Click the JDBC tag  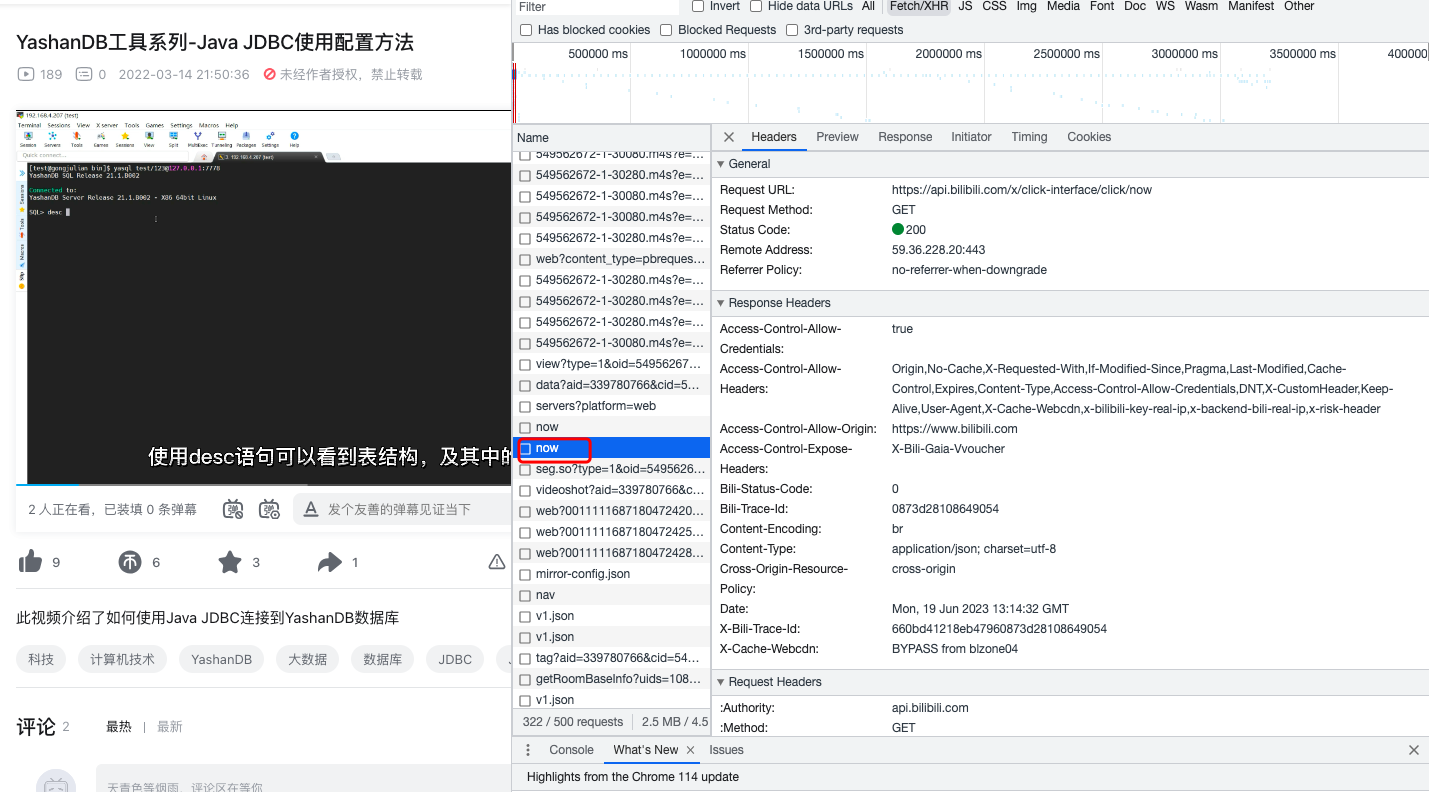click(455, 659)
